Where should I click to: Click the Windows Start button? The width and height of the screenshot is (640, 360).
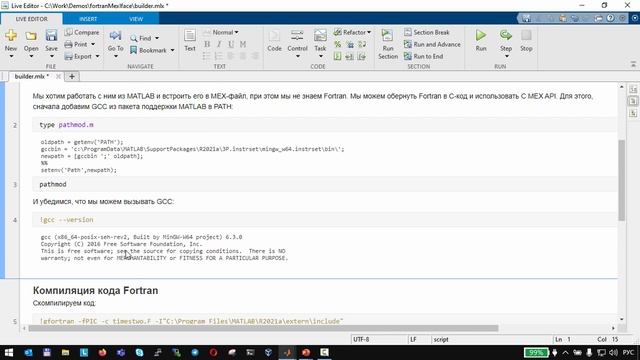pyautogui.click(x=9, y=353)
